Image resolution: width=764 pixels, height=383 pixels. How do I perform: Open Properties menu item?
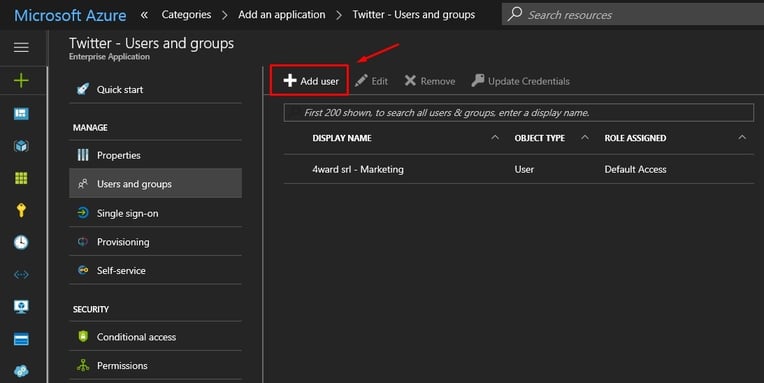tap(155, 155)
